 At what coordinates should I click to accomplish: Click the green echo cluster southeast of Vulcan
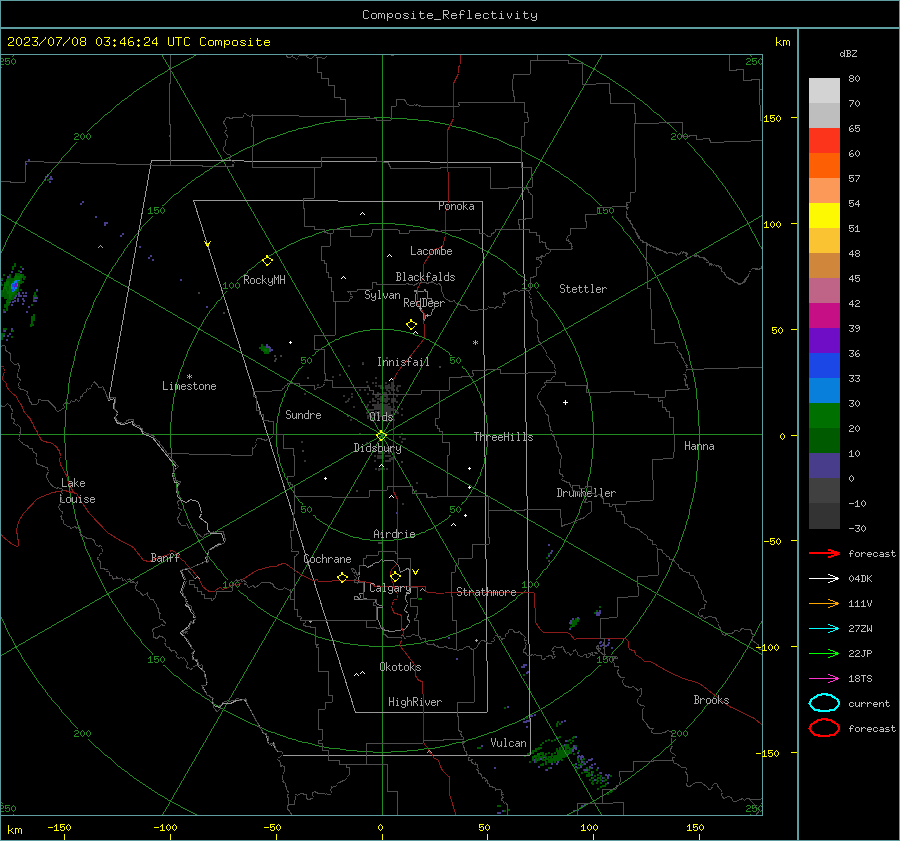552,751
